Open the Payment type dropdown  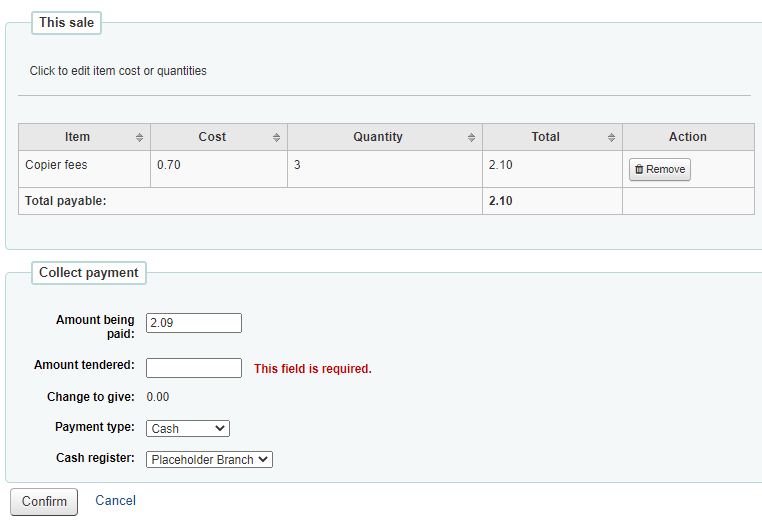pos(188,428)
